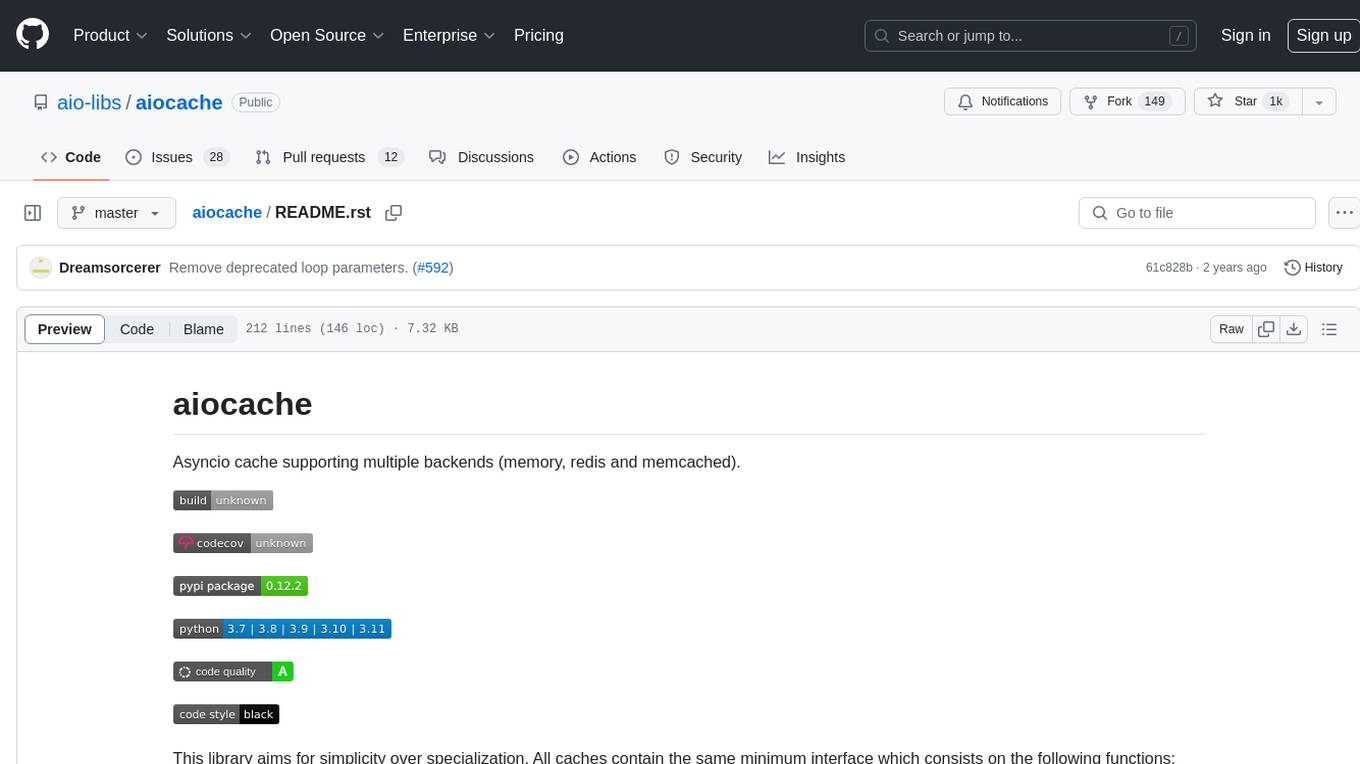Expand the Enterprise menu
The height and width of the screenshot is (764, 1360).
coord(448,35)
